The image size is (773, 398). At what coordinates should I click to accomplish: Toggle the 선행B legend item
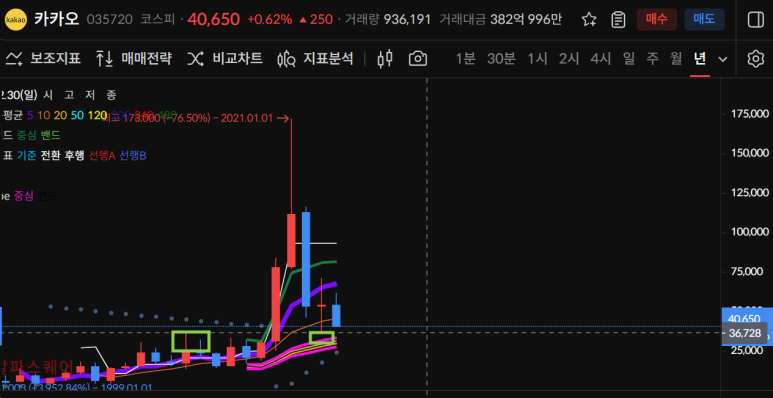tap(133, 155)
